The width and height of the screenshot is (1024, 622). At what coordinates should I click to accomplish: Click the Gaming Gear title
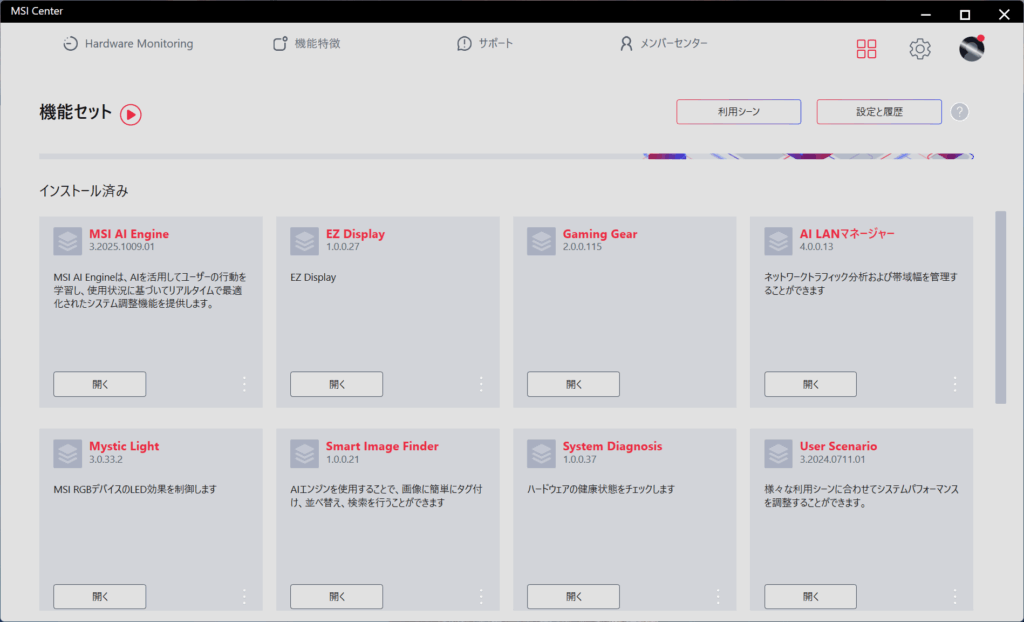point(600,234)
